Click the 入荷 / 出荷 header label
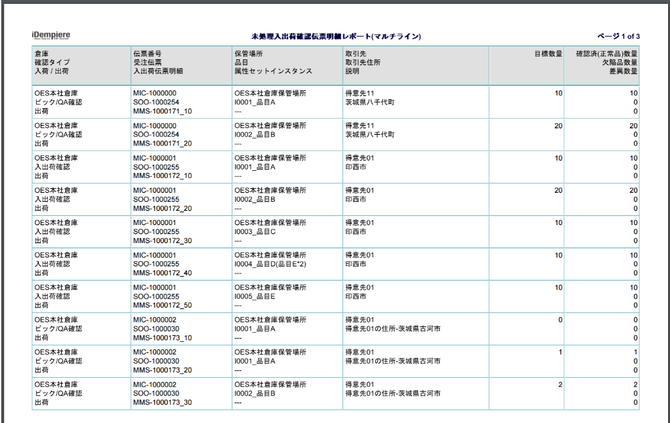 tap(51, 71)
